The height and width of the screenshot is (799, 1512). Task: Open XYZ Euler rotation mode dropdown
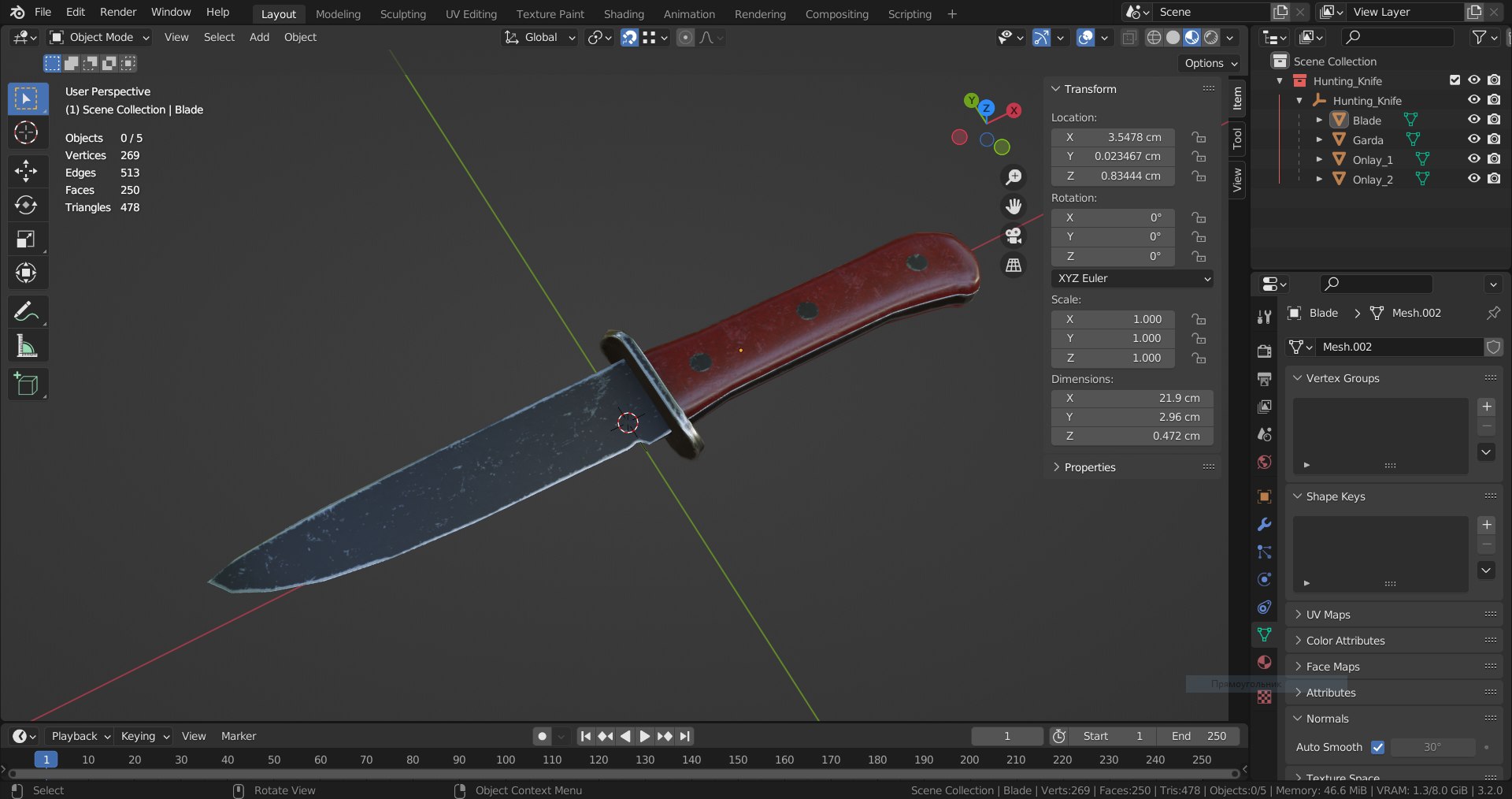pyautogui.click(x=1132, y=278)
